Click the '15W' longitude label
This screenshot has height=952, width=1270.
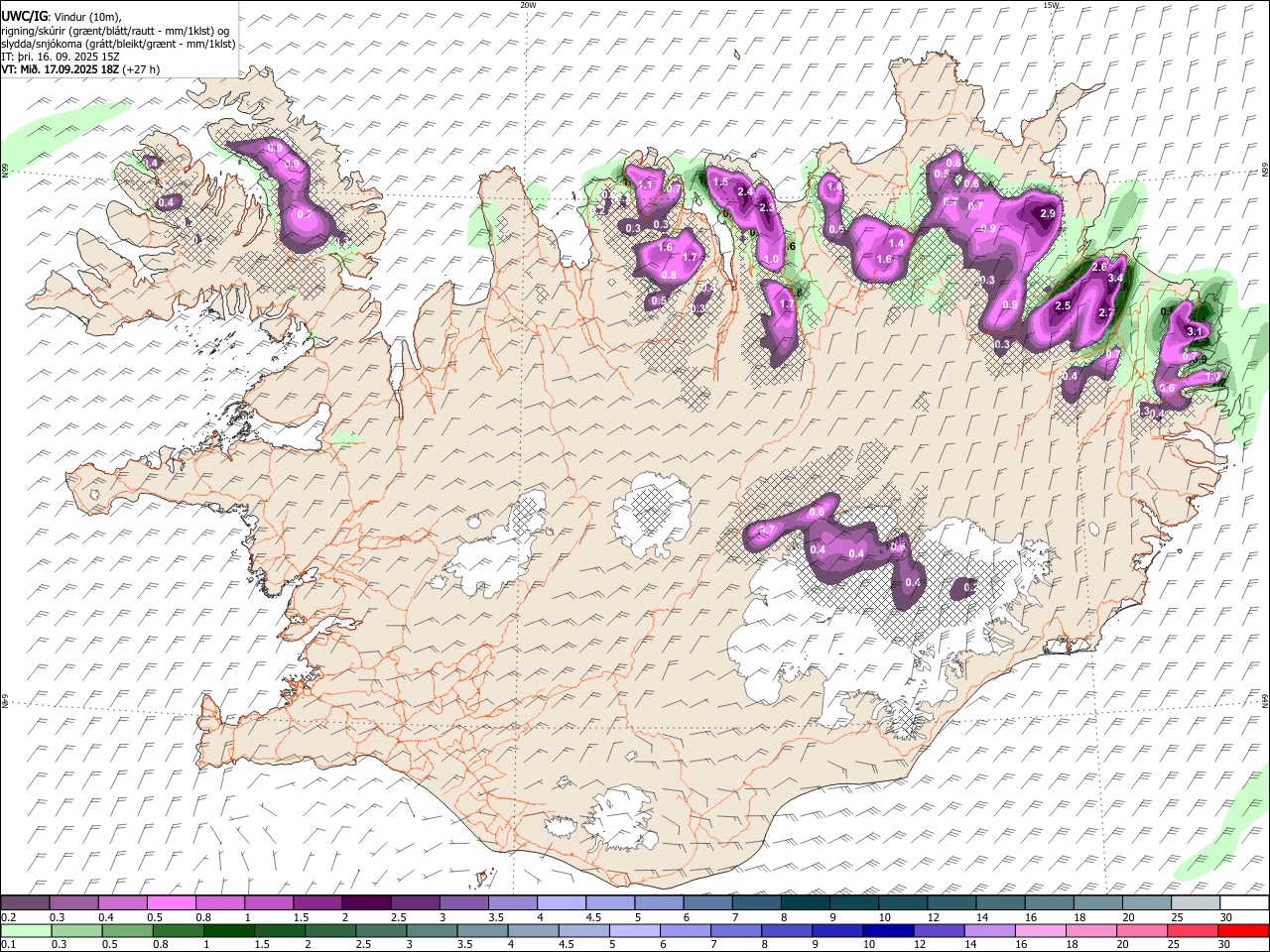pyautogui.click(x=1051, y=5)
